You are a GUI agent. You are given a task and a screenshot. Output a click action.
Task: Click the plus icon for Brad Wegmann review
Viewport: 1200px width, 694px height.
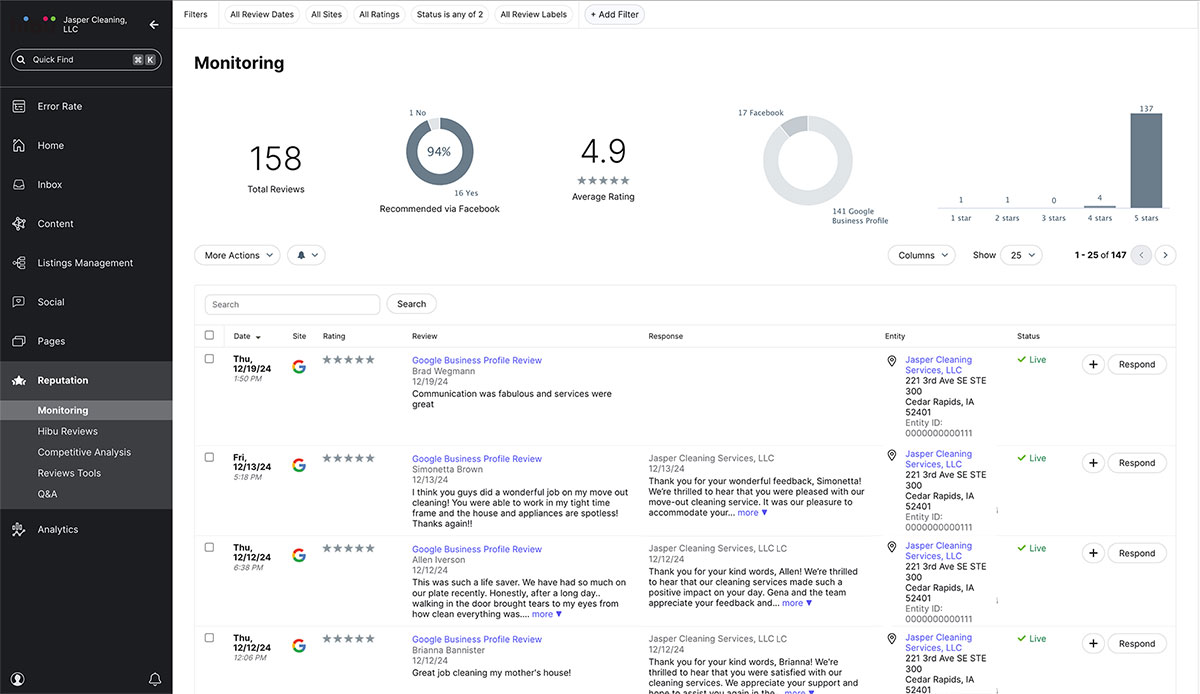click(1093, 365)
